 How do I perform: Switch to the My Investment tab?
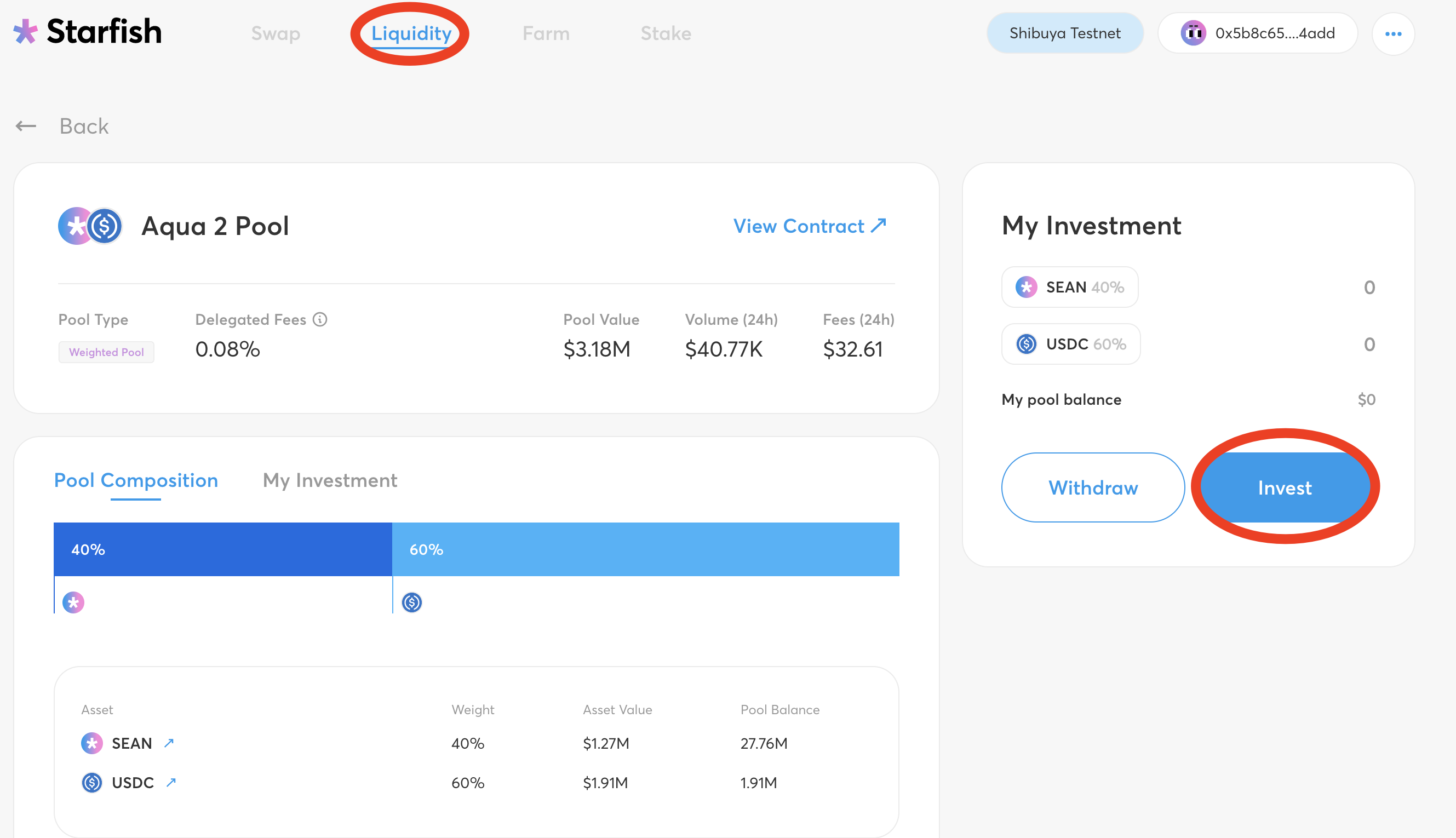coord(330,480)
